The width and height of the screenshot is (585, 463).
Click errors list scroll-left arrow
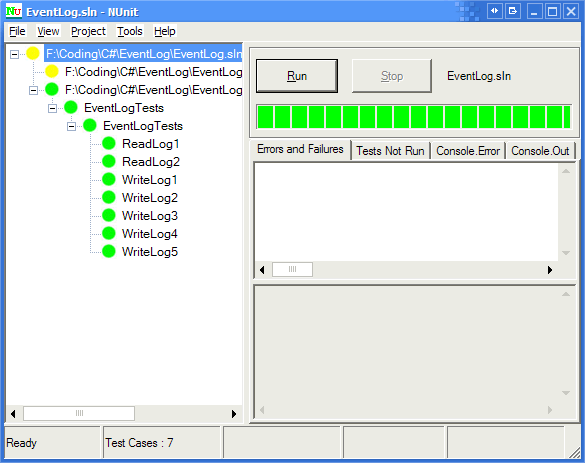click(x=262, y=270)
